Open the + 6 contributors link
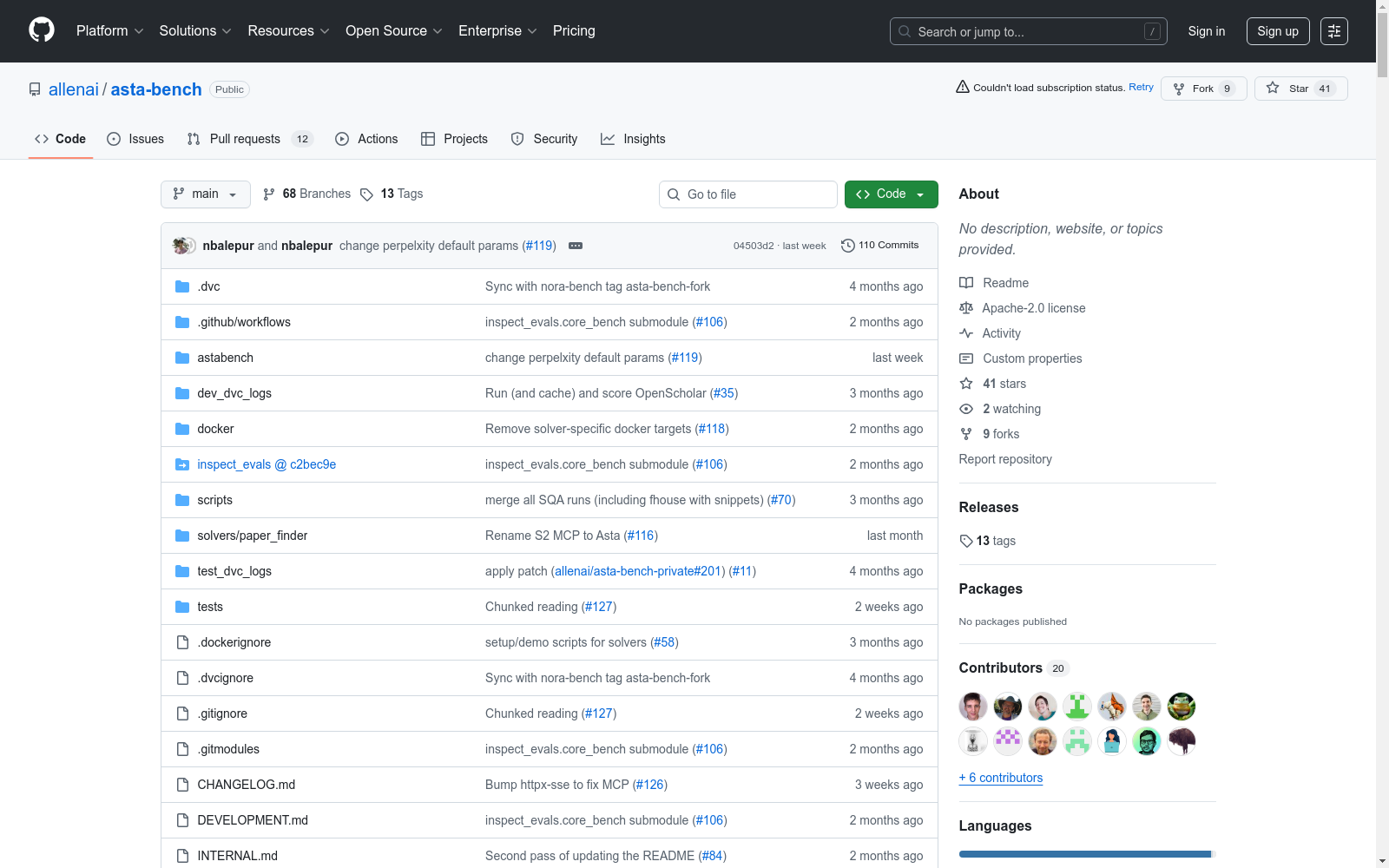Screen dimensions: 1389x868 [1001, 778]
